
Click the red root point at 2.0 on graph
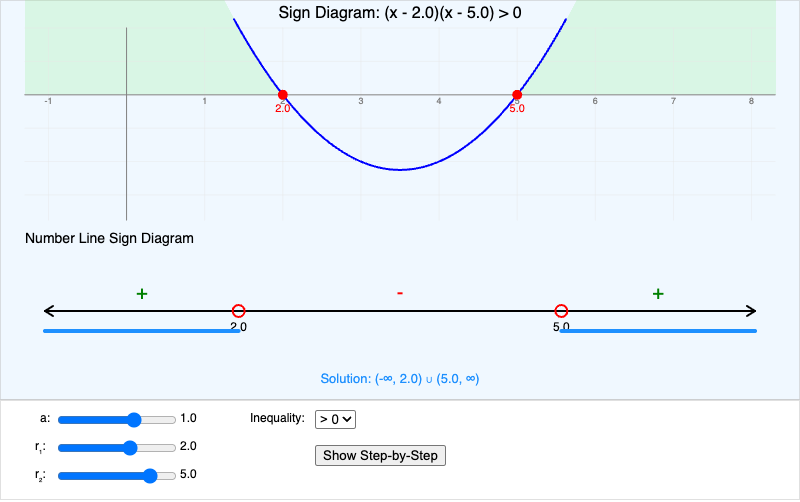coord(283,94)
